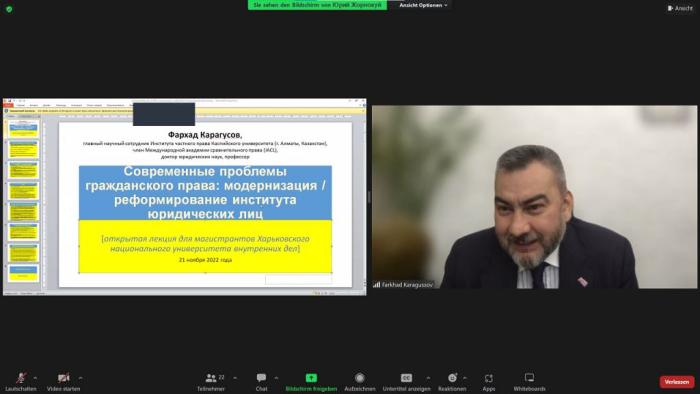This screenshot has height=394, width=700.
Task: Click the Ansicht view button top right
Action: (680, 8)
